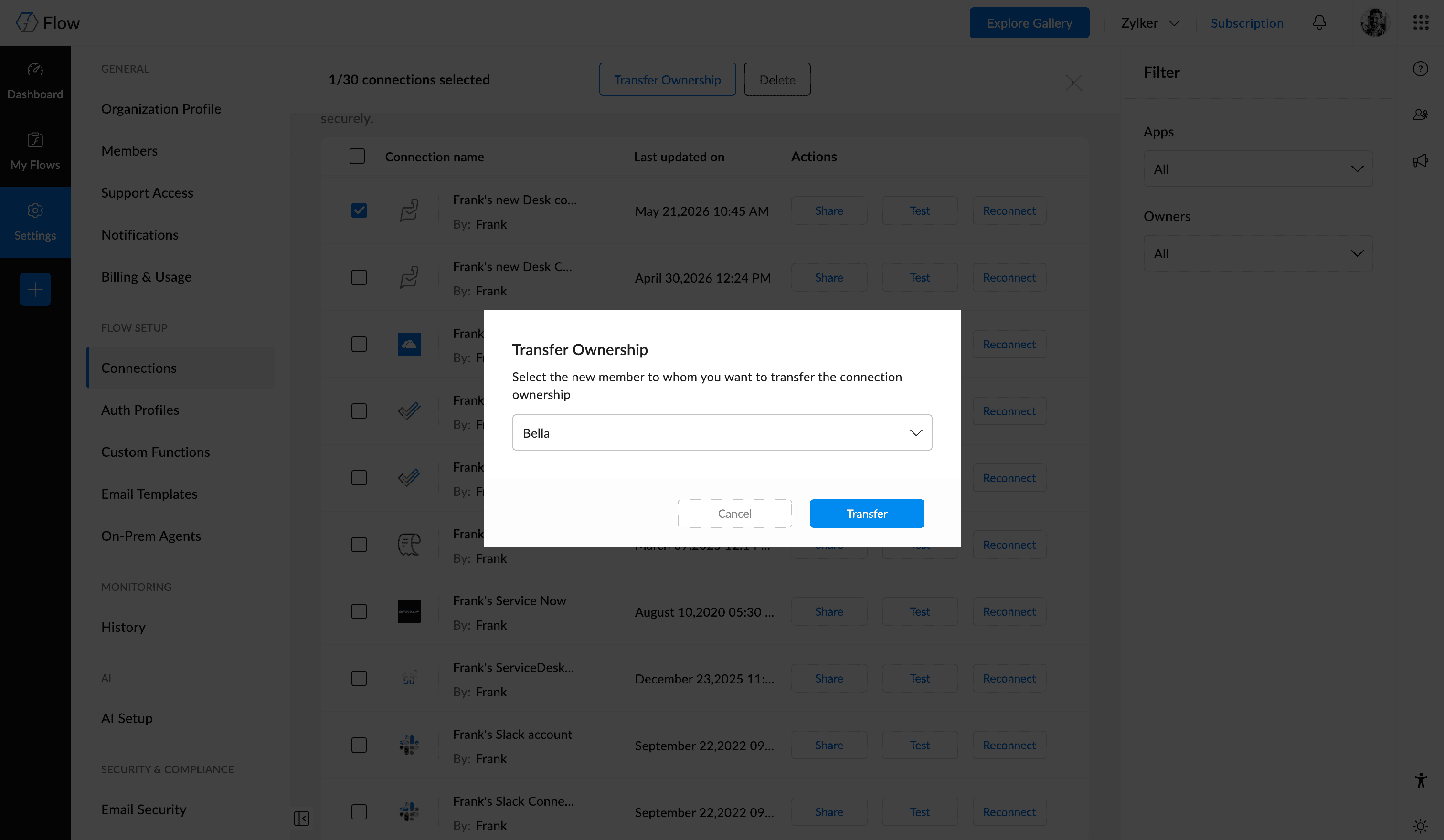Click the Flow logo icon

[x=26, y=22]
